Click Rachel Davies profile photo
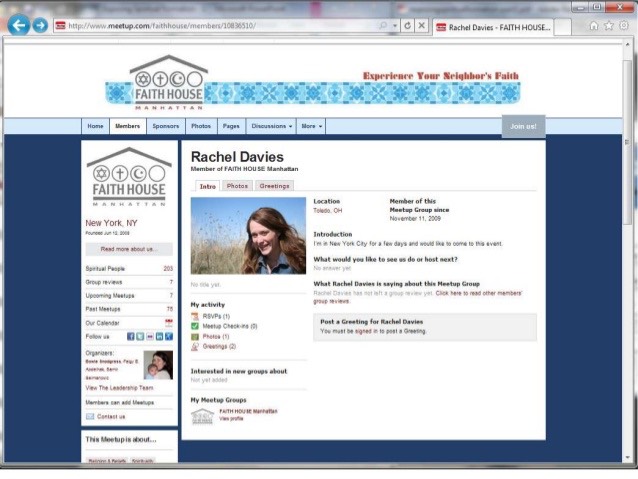This screenshot has width=638, height=479. tap(248, 236)
